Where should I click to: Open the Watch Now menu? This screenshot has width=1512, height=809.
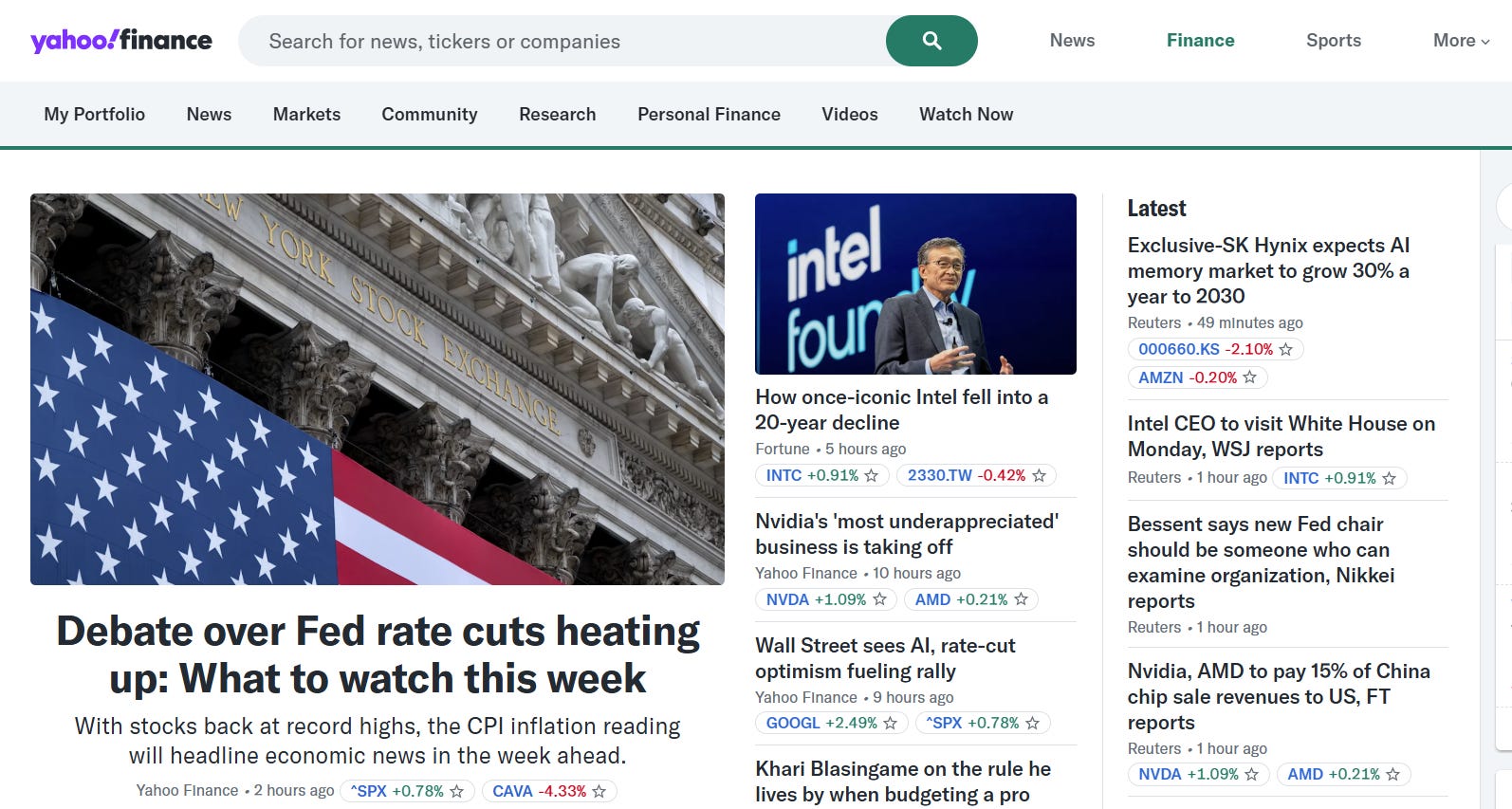pyautogui.click(x=966, y=114)
